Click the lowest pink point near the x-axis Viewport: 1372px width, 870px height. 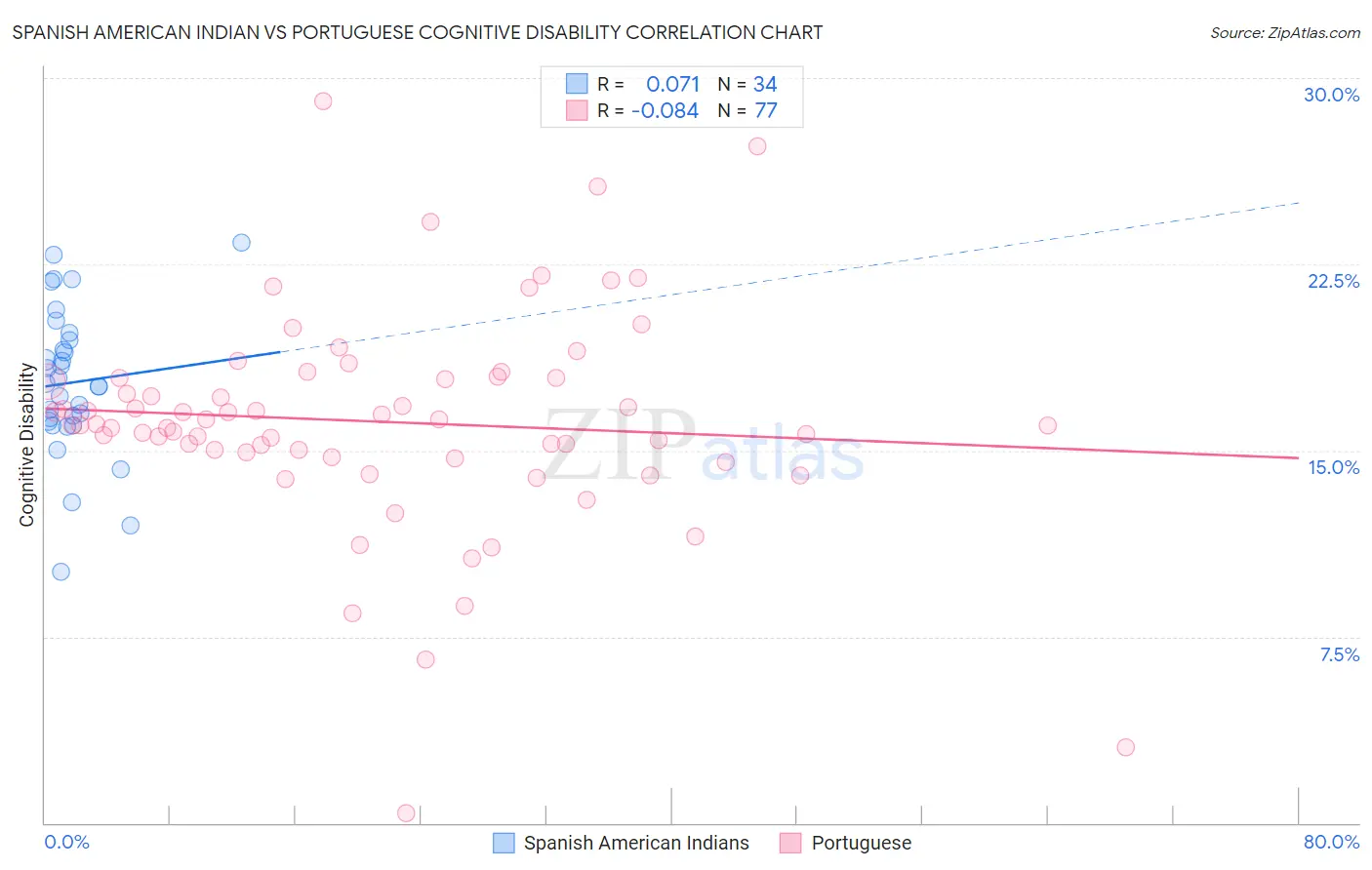[407, 812]
